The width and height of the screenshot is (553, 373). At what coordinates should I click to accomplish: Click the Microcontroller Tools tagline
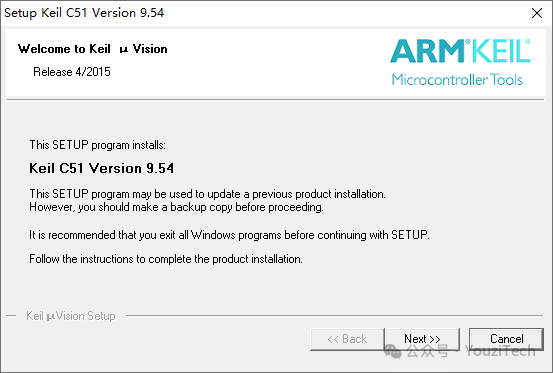(x=457, y=80)
